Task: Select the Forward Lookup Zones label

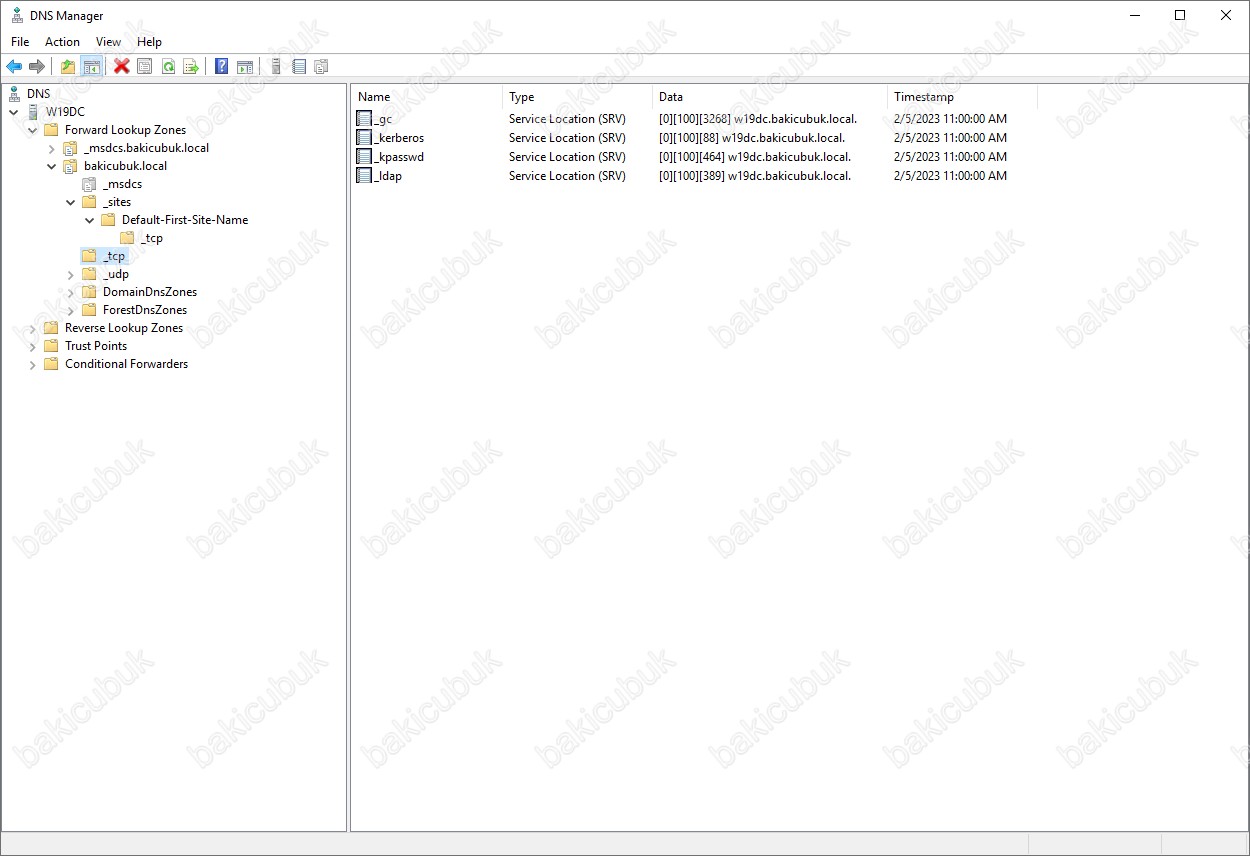Action: pyautogui.click(x=125, y=130)
